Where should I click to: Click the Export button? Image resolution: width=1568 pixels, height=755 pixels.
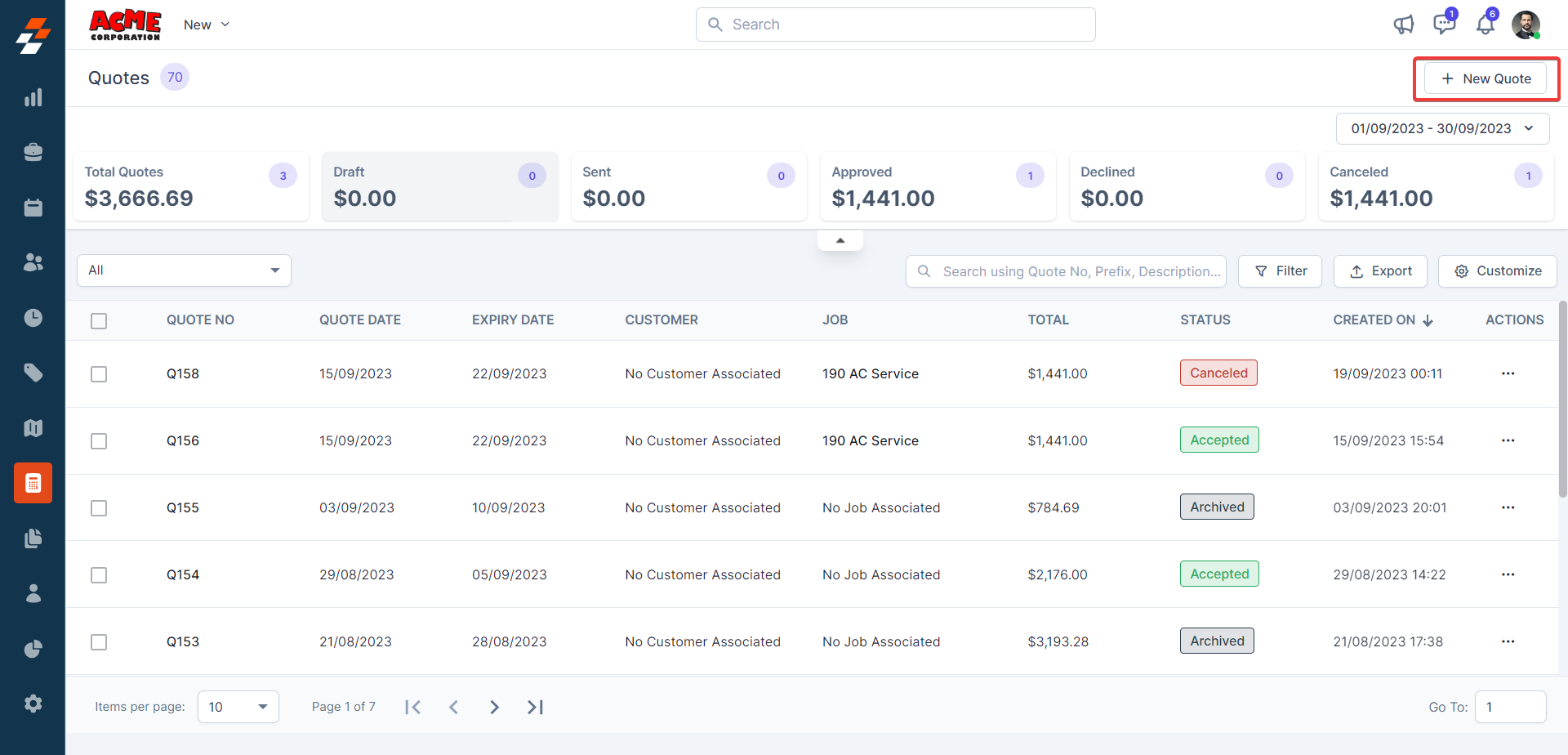click(x=1380, y=271)
